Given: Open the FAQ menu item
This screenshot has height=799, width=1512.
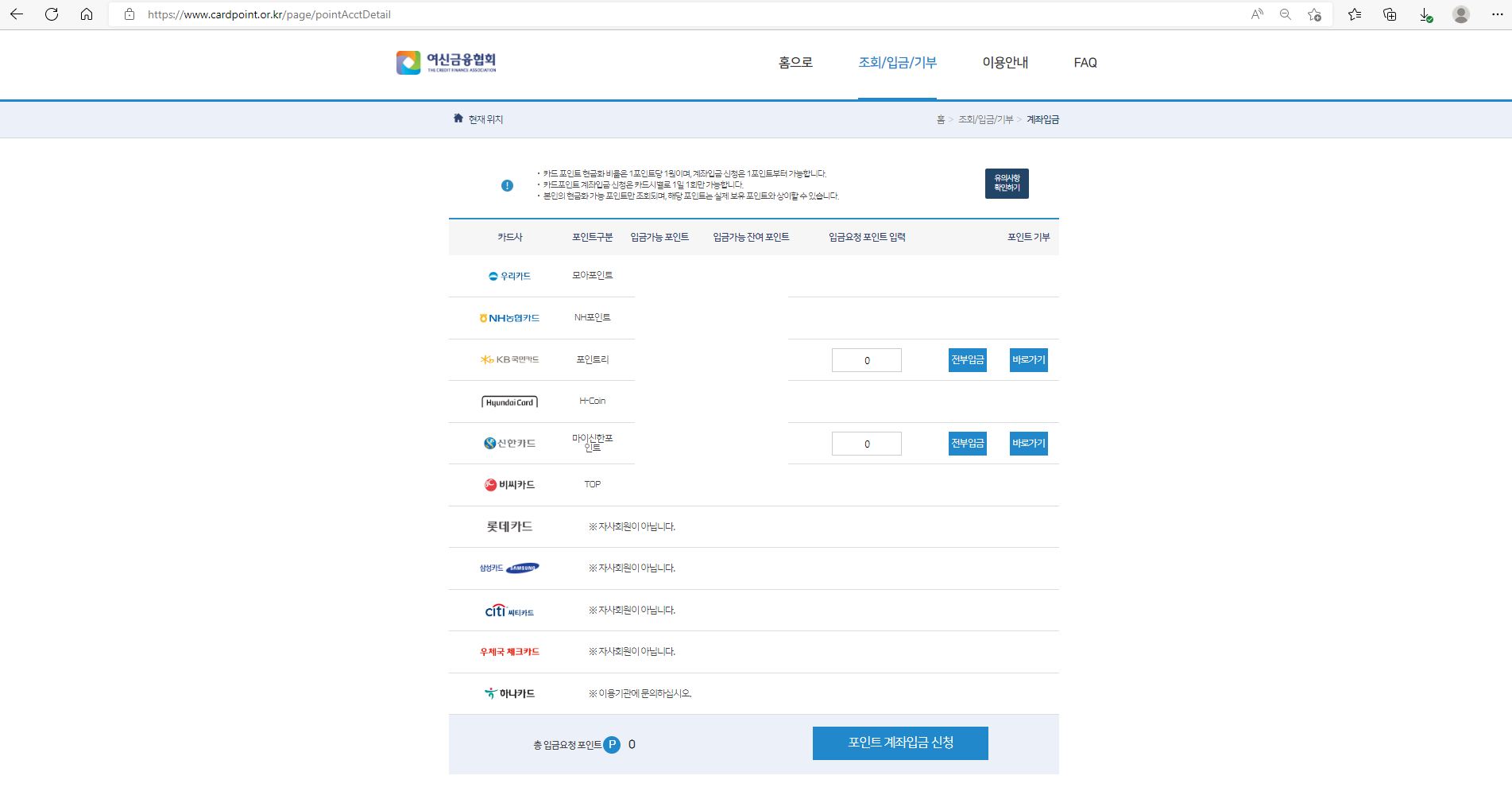Looking at the screenshot, I should (x=1085, y=63).
